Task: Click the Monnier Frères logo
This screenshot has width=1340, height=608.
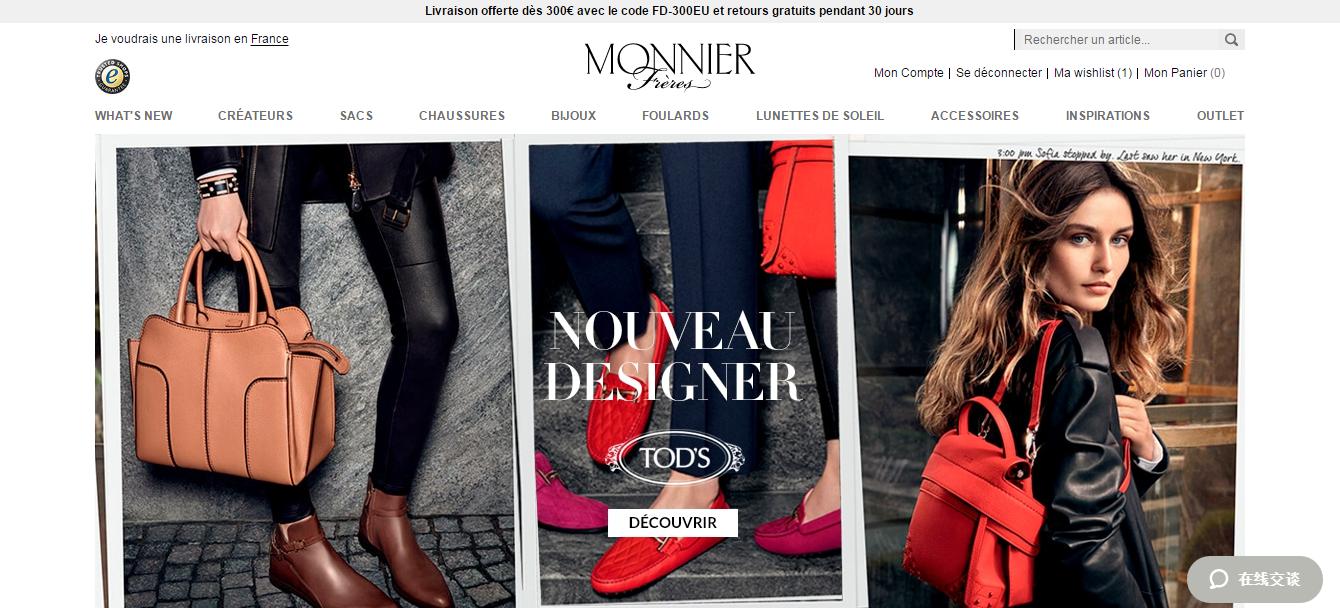Action: coord(670,66)
